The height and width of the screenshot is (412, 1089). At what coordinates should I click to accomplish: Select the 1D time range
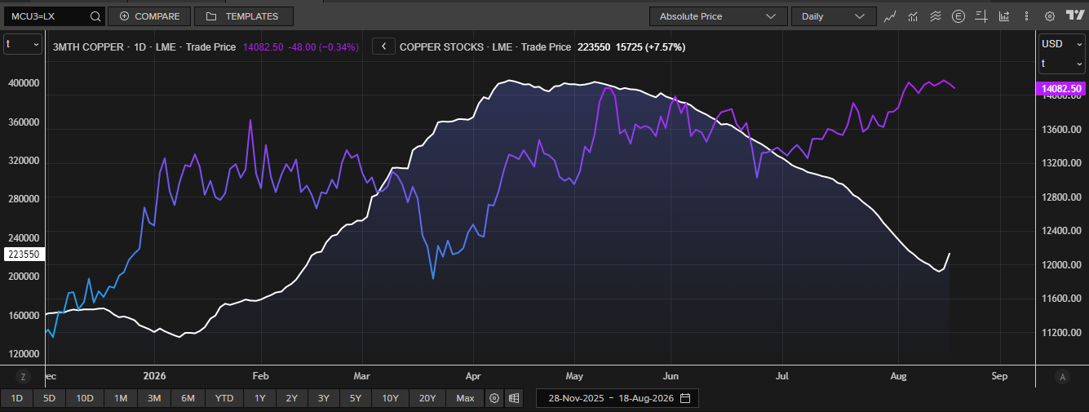(x=17, y=398)
